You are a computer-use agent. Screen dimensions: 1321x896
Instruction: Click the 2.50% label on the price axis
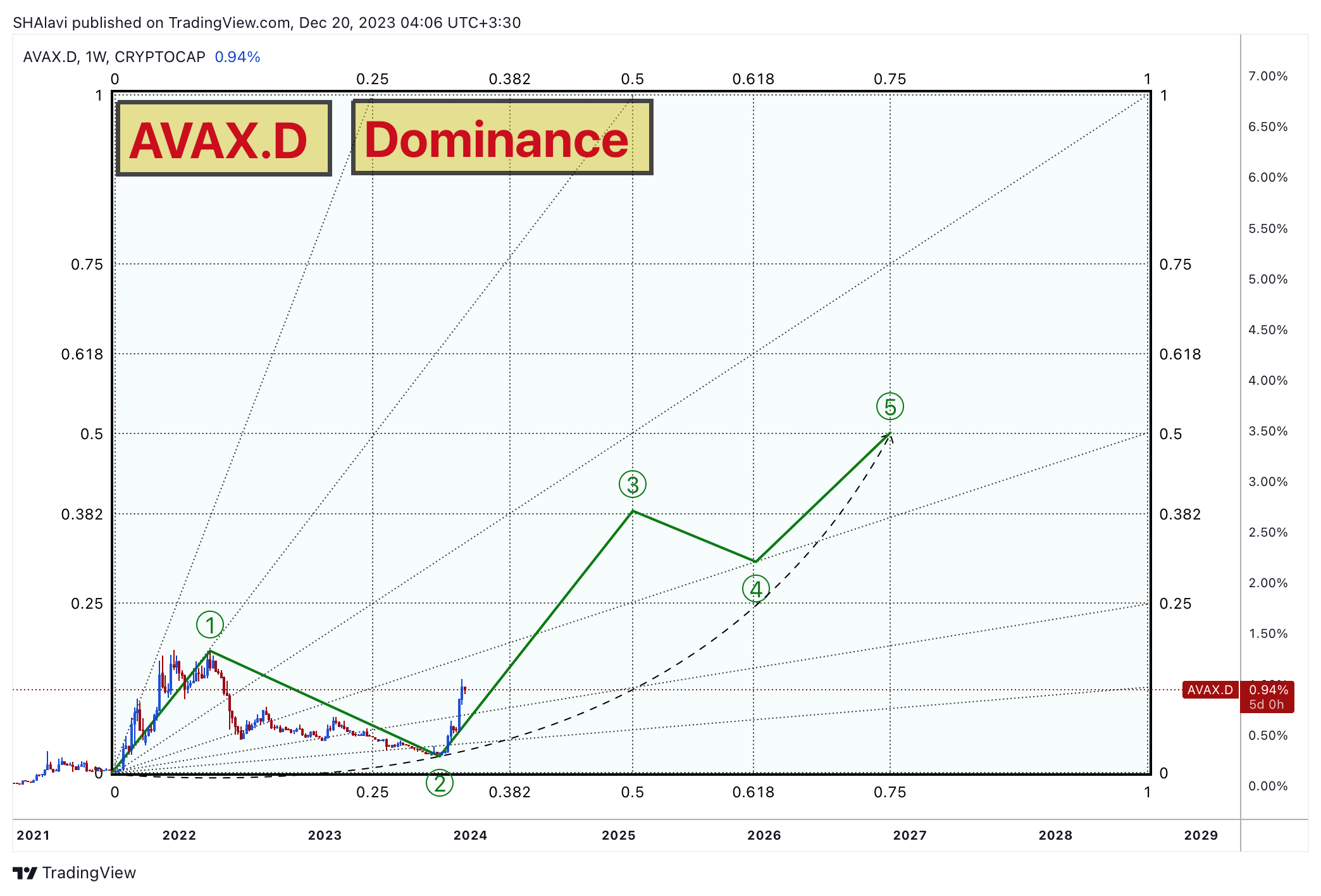(x=1268, y=532)
